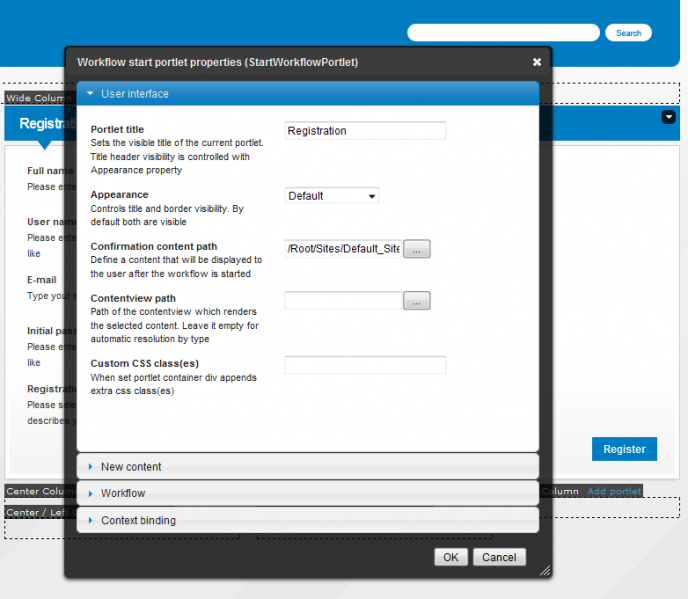The image size is (688, 599).
Task: Click the Appearance label text
Action: pyautogui.click(x=119, y=194)
